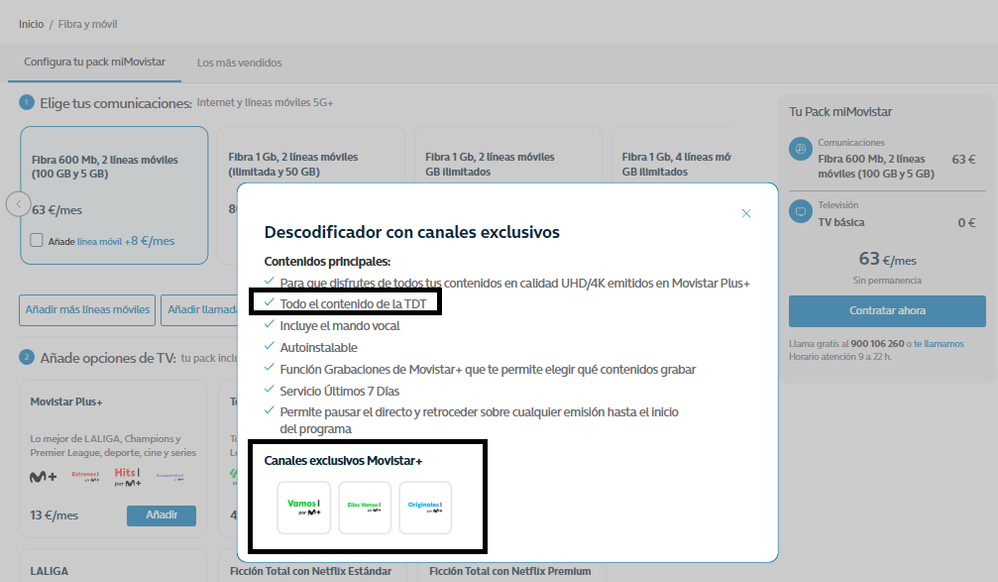This screenshot has width=998, height=582.
Task: Click the Vamos channel logo
Action: 303,508
